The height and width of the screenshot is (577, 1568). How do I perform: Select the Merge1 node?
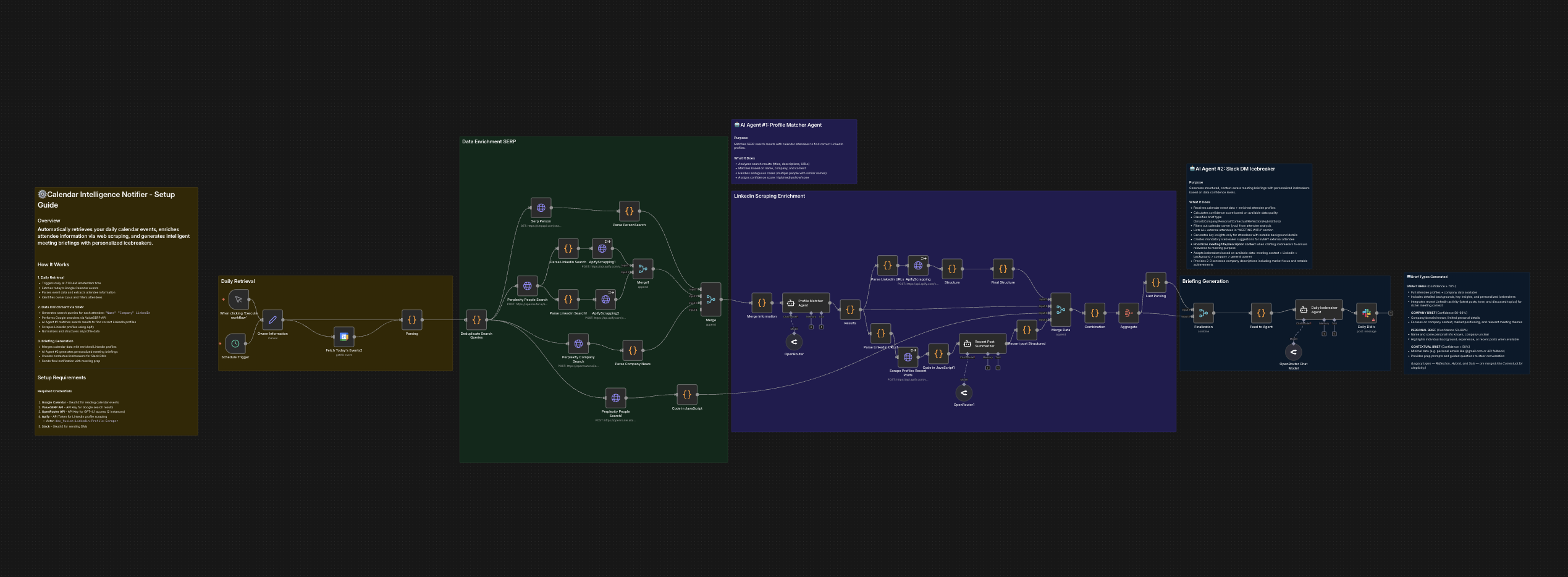tap(643, 269)
